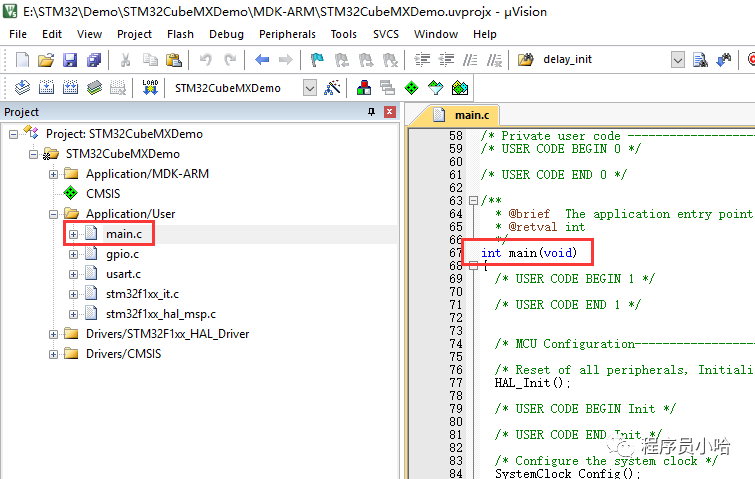Expand the Drivers/STM32F1xx_HAL_Driver folder

[54, 334]
